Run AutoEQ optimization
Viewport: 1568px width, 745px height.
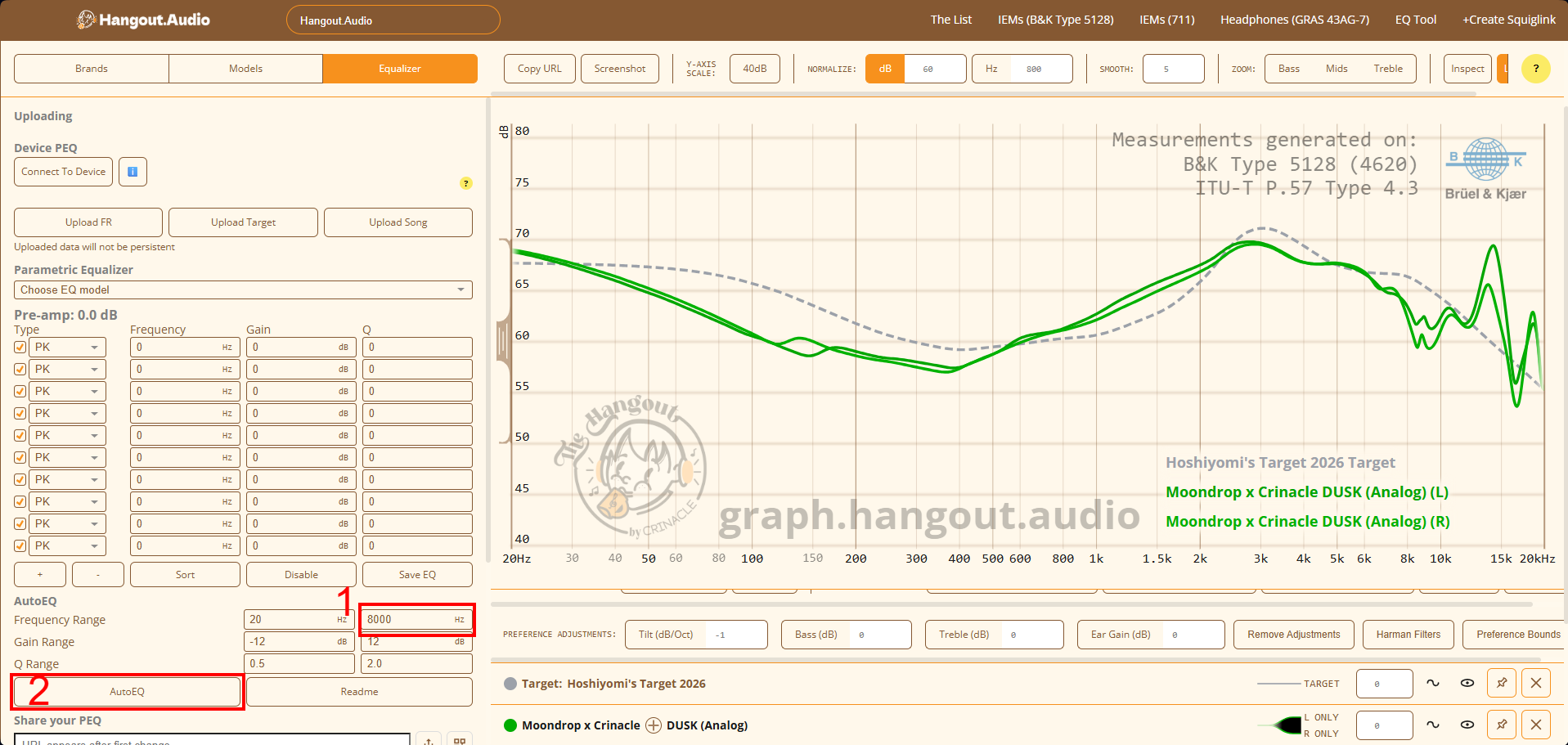pyautogui.click(x=126, y=691)
